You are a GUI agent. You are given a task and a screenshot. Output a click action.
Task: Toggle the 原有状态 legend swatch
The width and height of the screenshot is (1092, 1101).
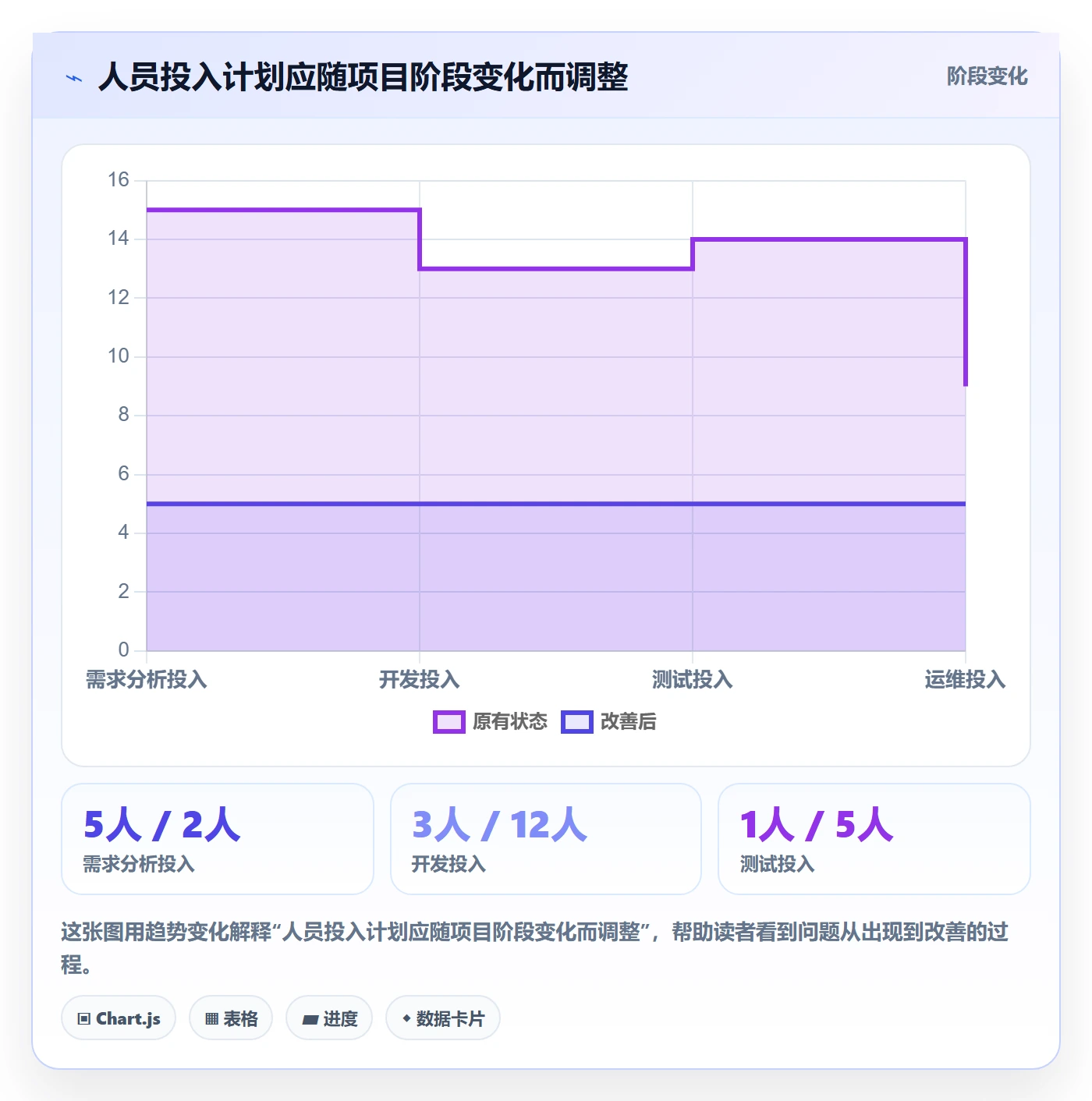click(448, 722)
